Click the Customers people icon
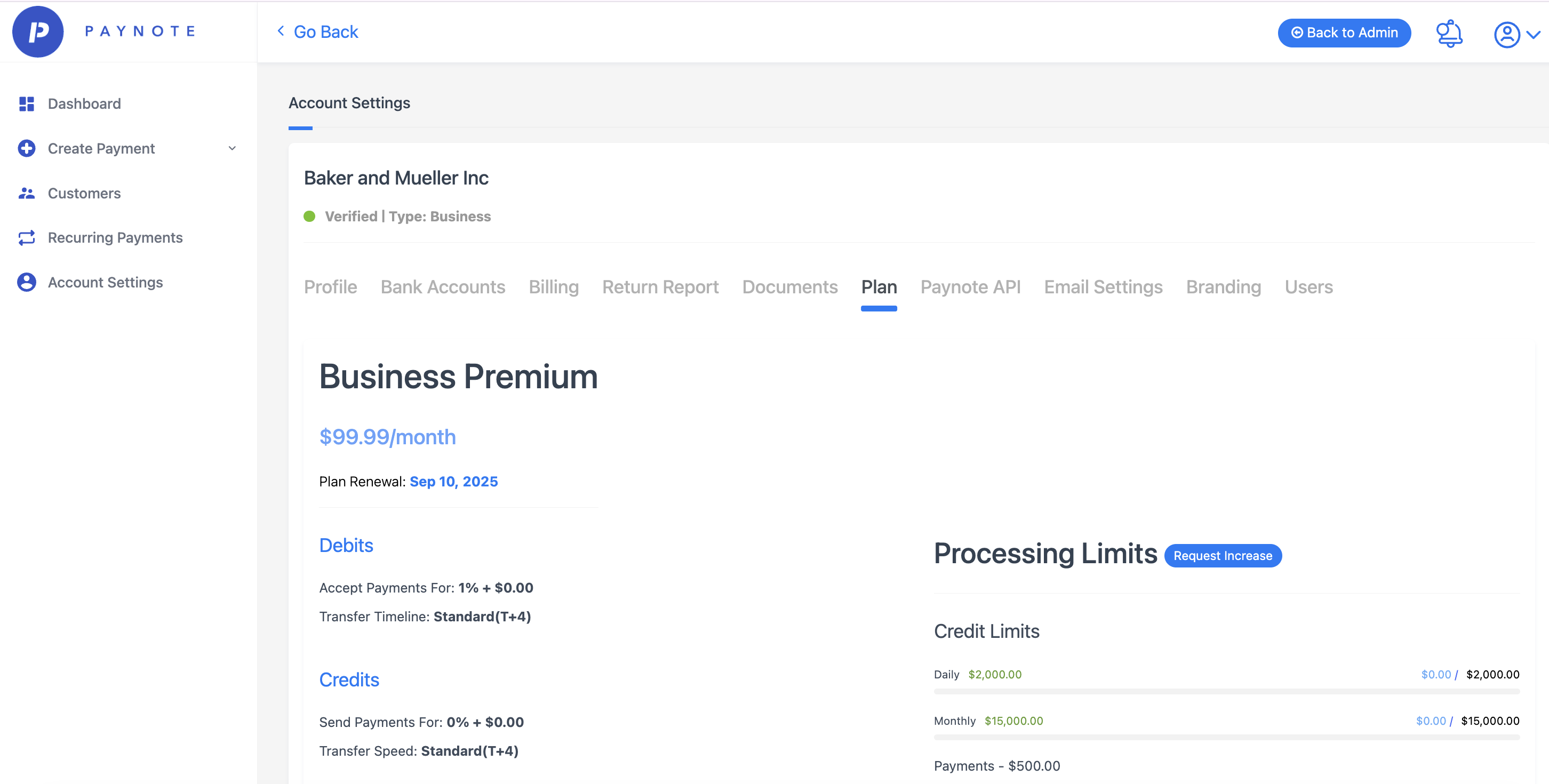 27,193
